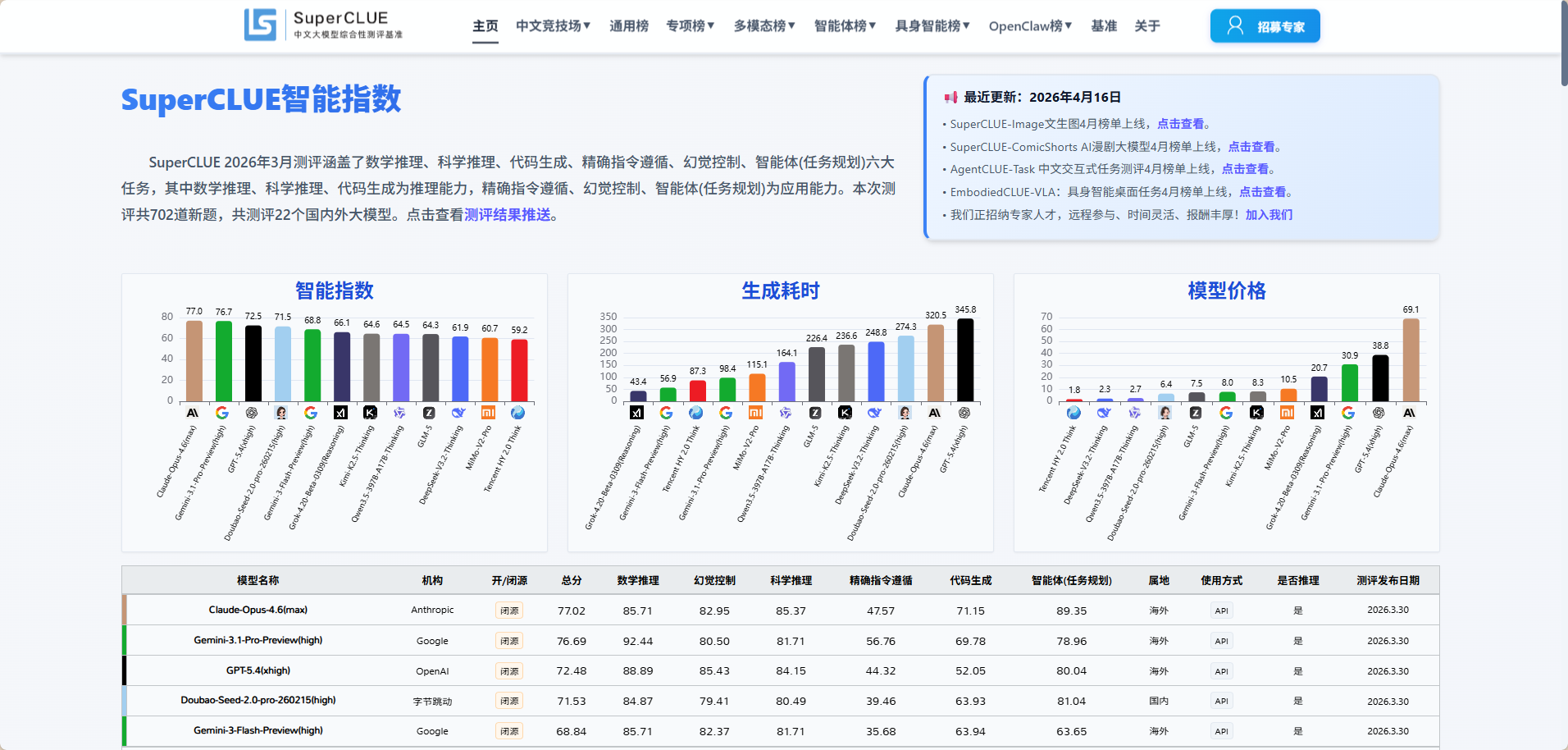Go to the 主页 nav tab
Screen dimensions: 1568x750
click(x=485, y=26)
